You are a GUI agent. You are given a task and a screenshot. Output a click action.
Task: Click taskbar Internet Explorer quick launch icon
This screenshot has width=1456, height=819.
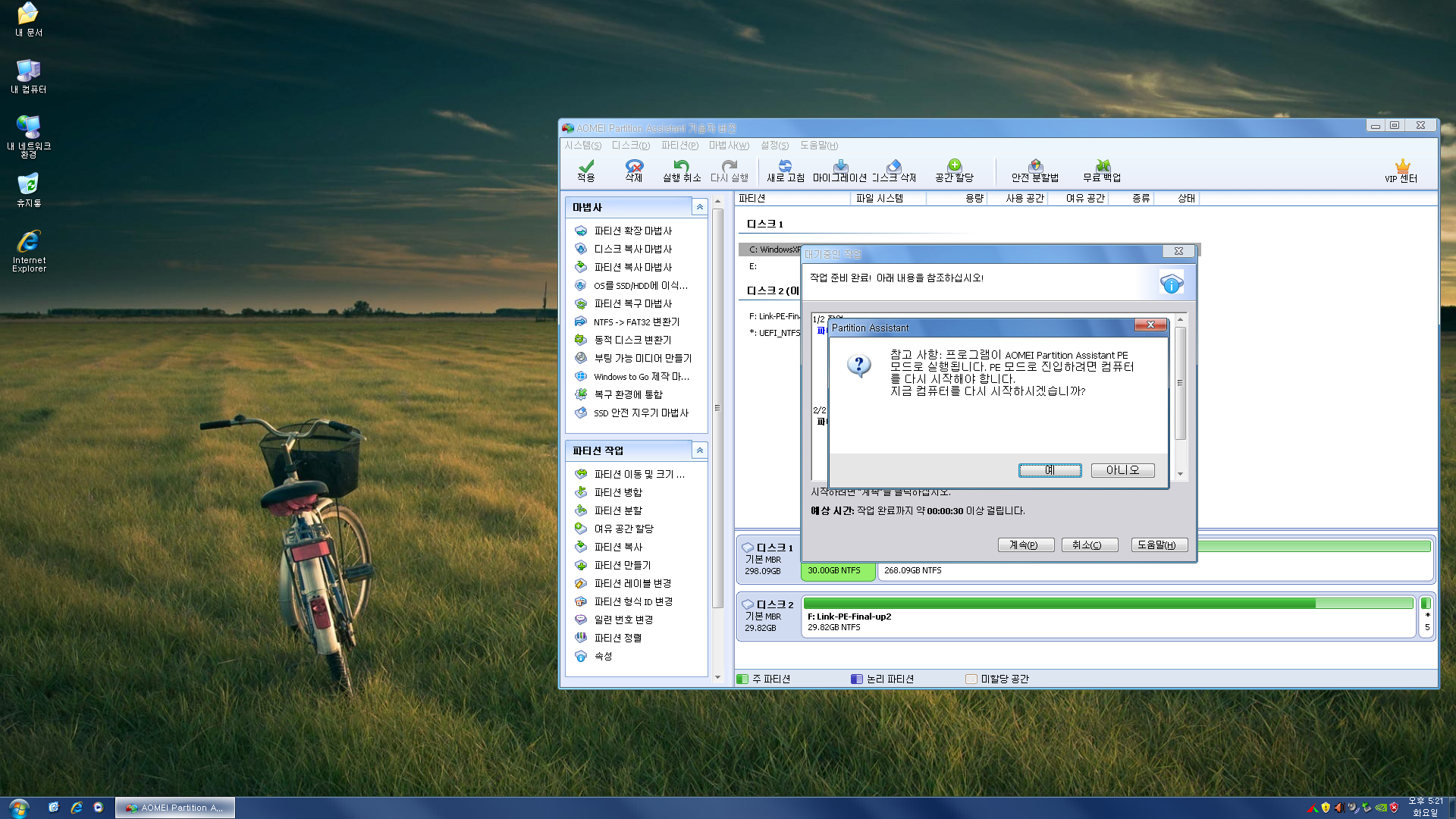[76, 808]
